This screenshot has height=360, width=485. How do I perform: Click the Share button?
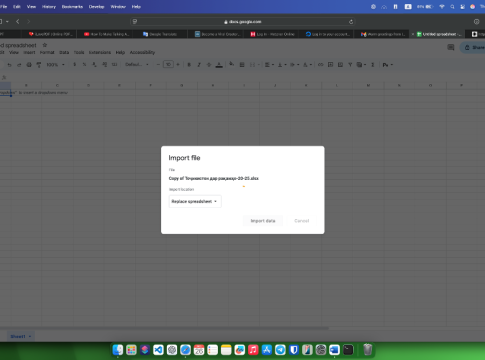point(473,47)
